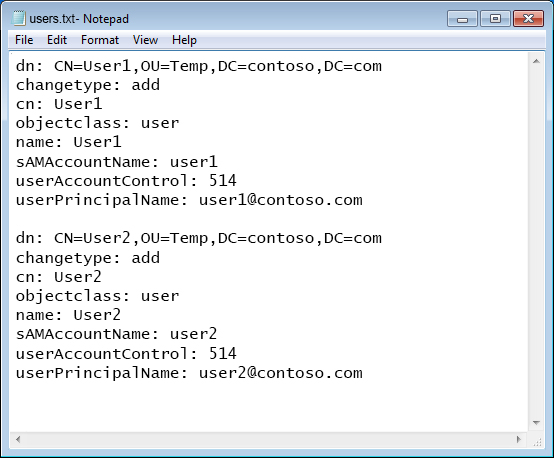Screen dimensions: 554x458
Task: Click the vertical scrollbar up arrow
Action: click(x=536, y=61)
